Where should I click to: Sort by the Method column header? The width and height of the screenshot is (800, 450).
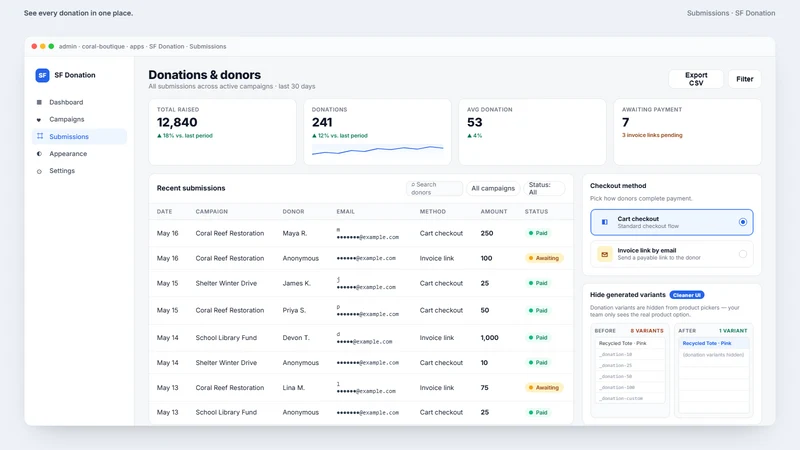(433, 211)
